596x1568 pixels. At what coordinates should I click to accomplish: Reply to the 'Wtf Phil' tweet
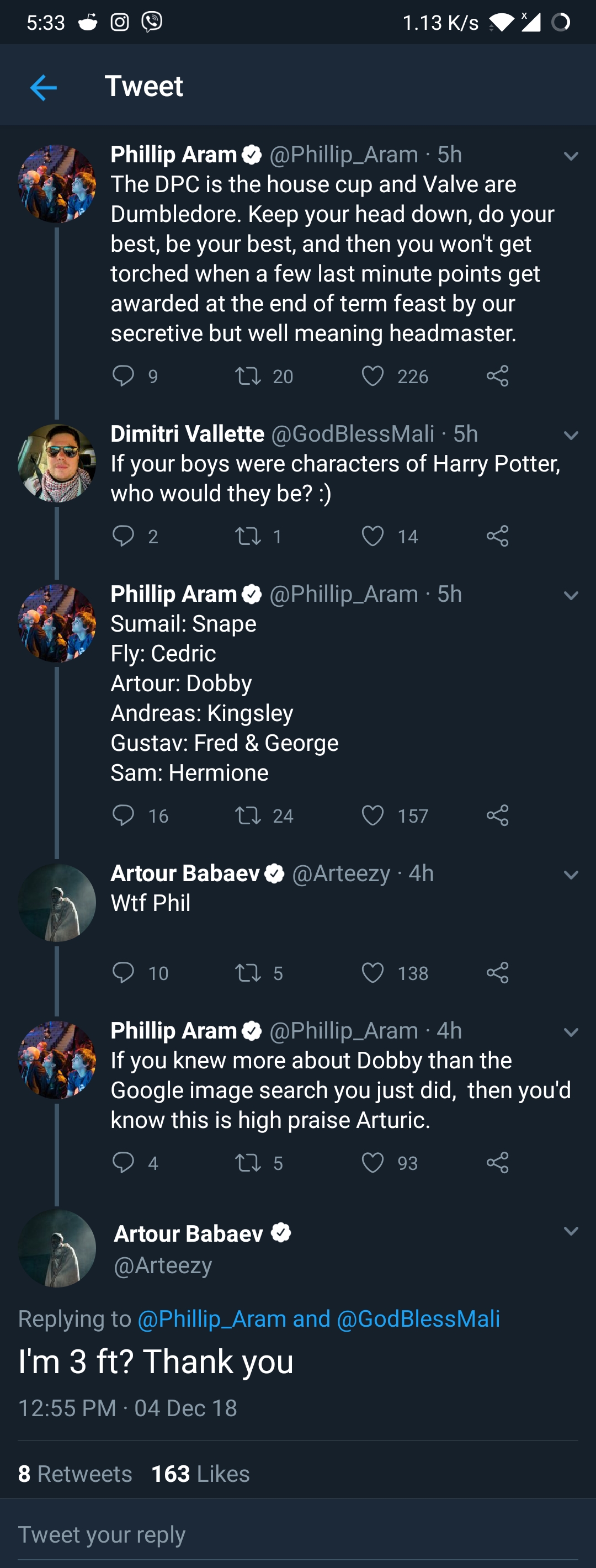point(125,973)
